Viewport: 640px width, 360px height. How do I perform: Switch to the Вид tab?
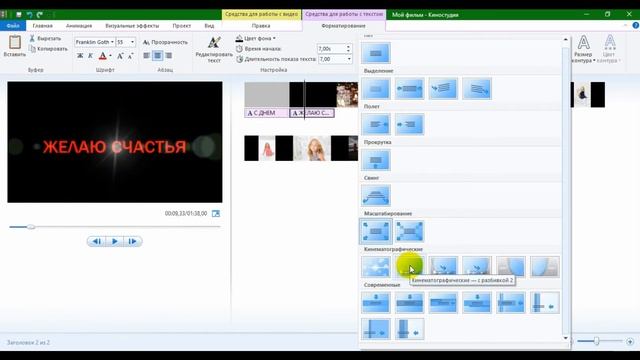point(209,26)
